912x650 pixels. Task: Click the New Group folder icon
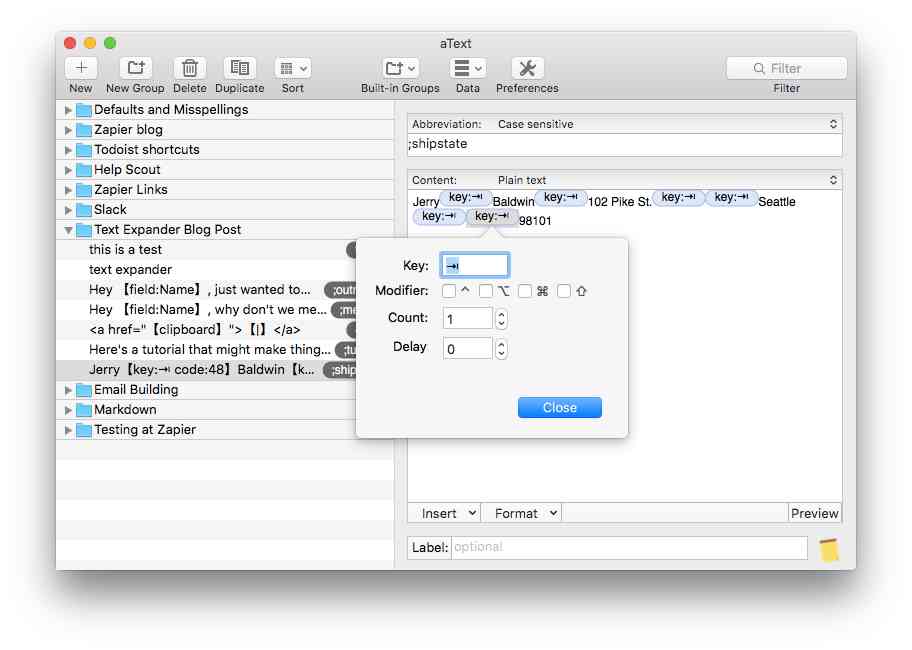134,68
